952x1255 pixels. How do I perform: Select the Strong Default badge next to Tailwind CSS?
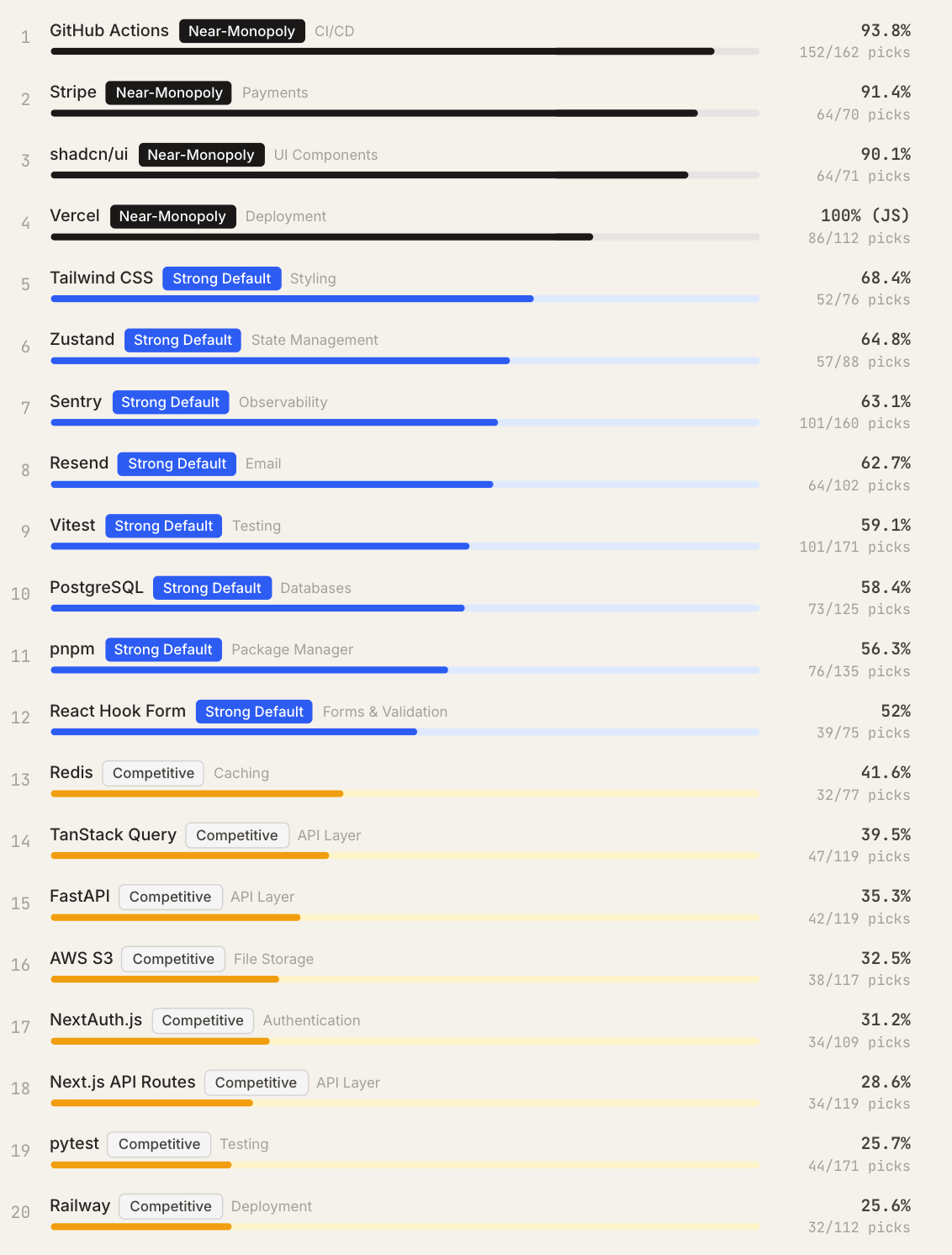[x=222, y=278]
